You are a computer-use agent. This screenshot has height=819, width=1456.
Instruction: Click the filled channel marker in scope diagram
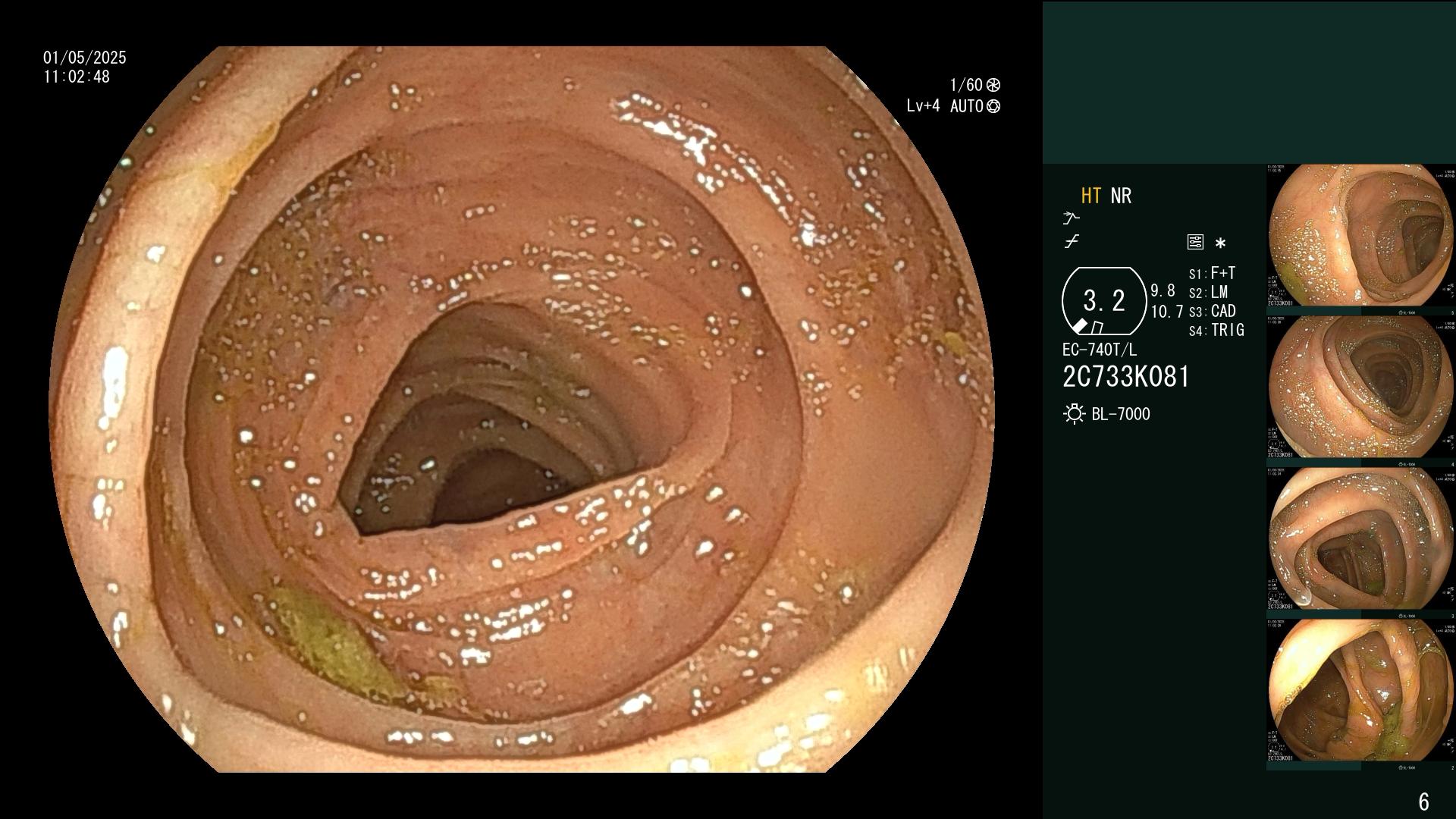click(1079, 326)
